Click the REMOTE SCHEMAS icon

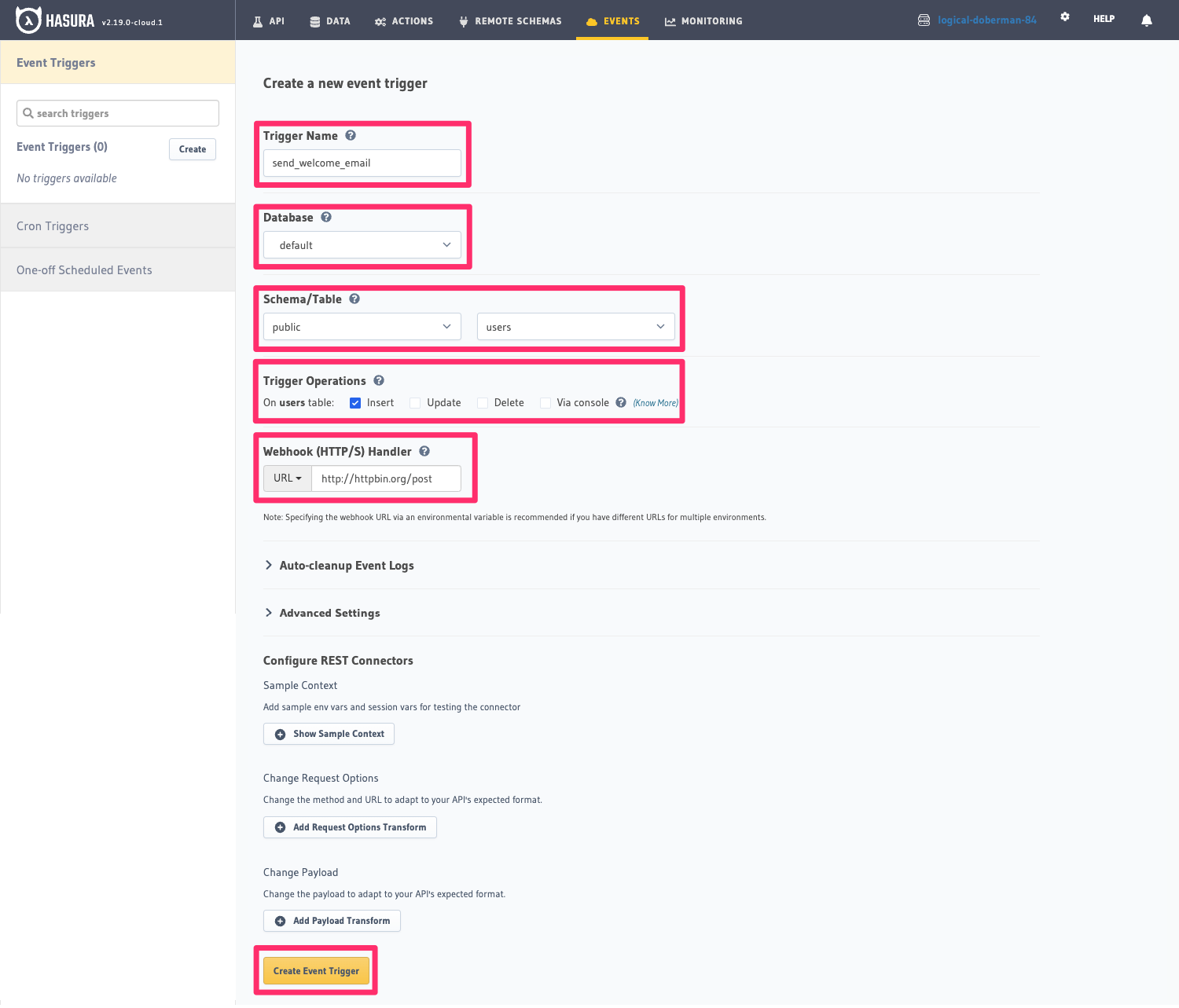[463, 21]
